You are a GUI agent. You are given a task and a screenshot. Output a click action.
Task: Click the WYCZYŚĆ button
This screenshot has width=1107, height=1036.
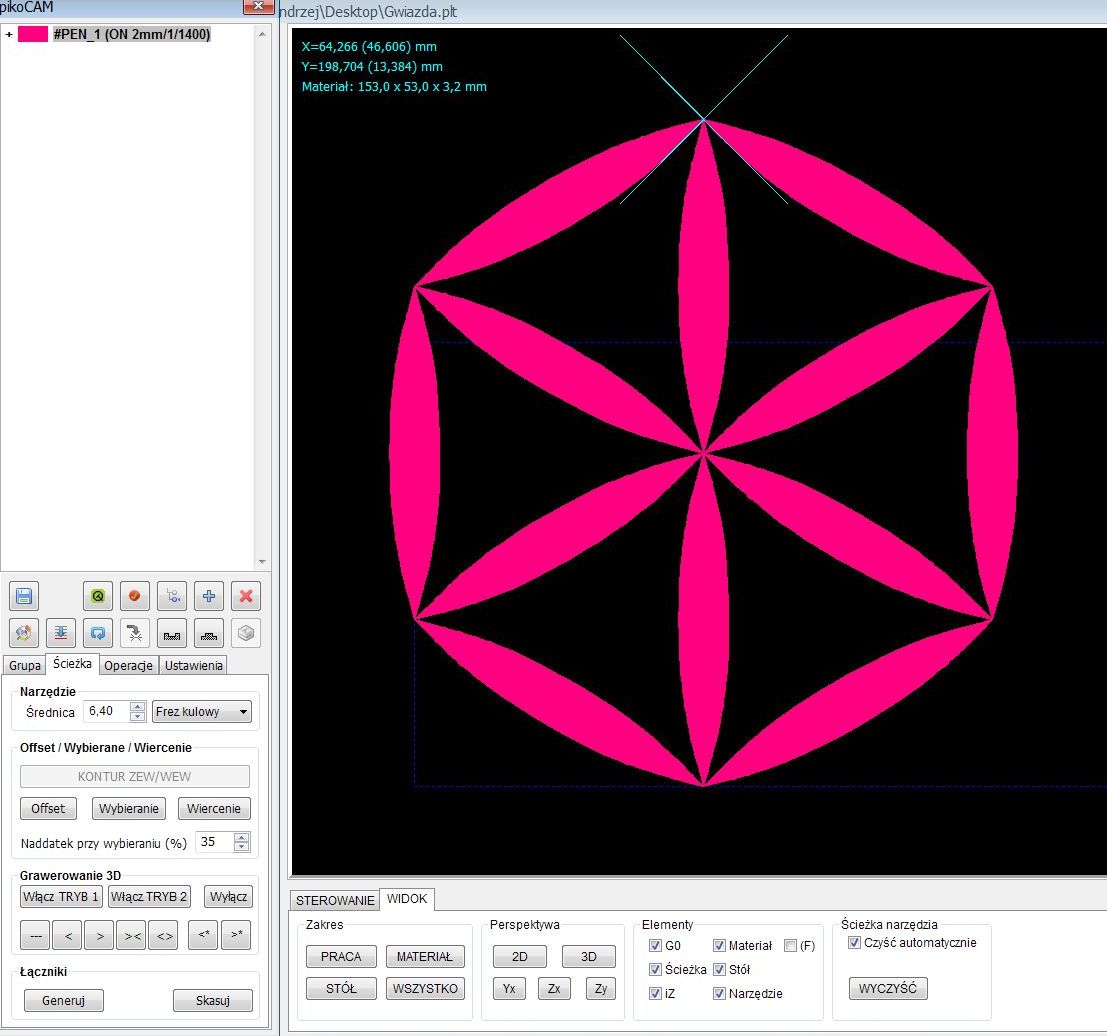888,989
